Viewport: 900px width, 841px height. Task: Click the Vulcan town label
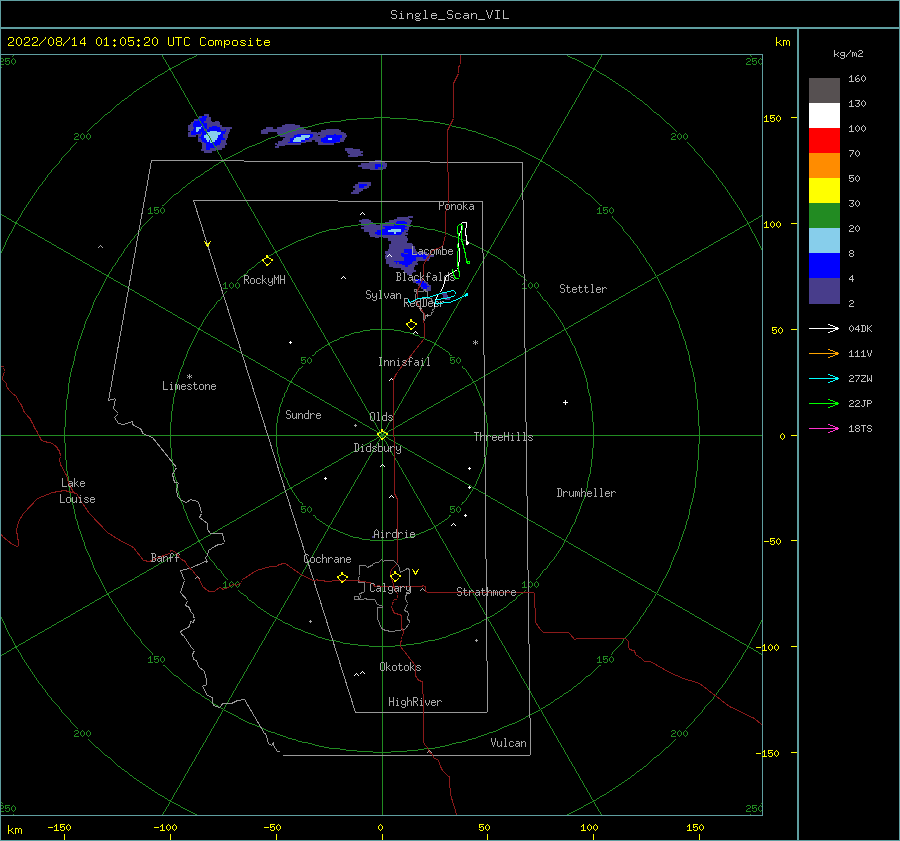click(x=508, y=743)
